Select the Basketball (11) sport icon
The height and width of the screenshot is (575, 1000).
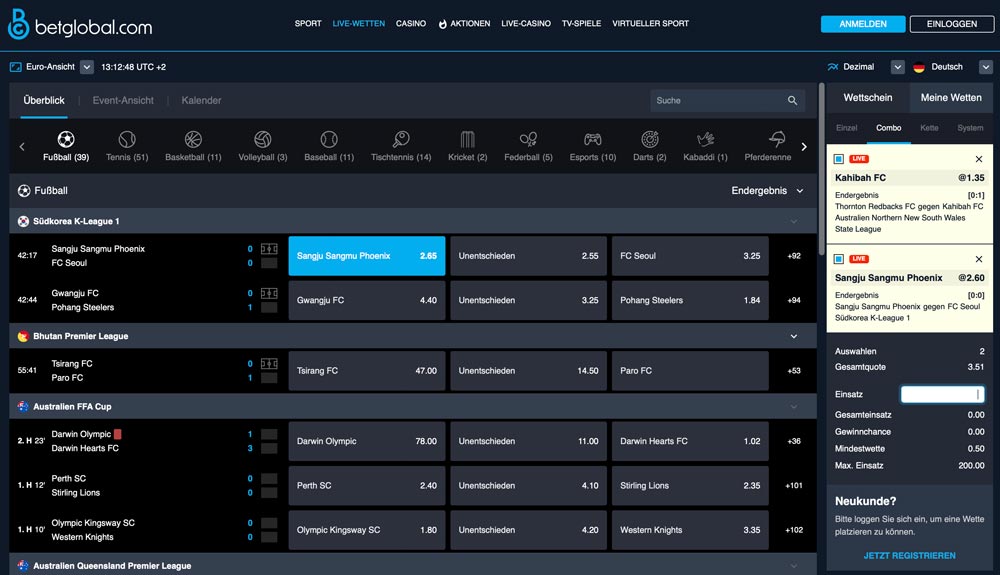193,139
